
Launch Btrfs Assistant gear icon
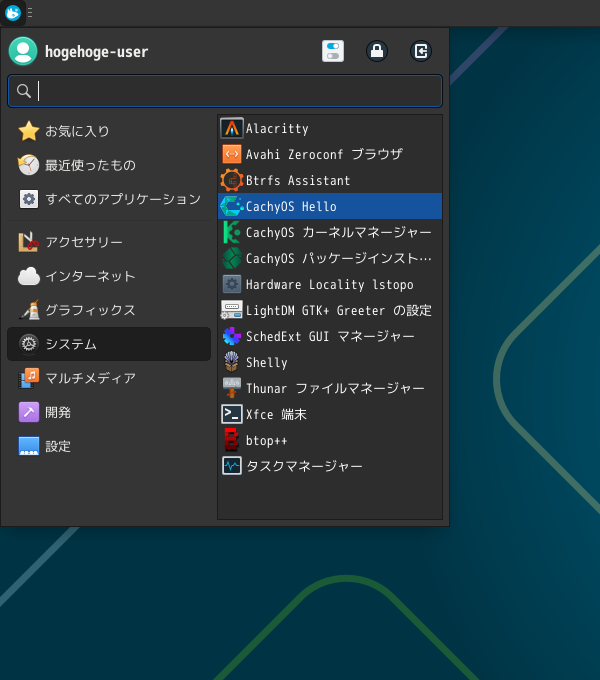point(232,180)
